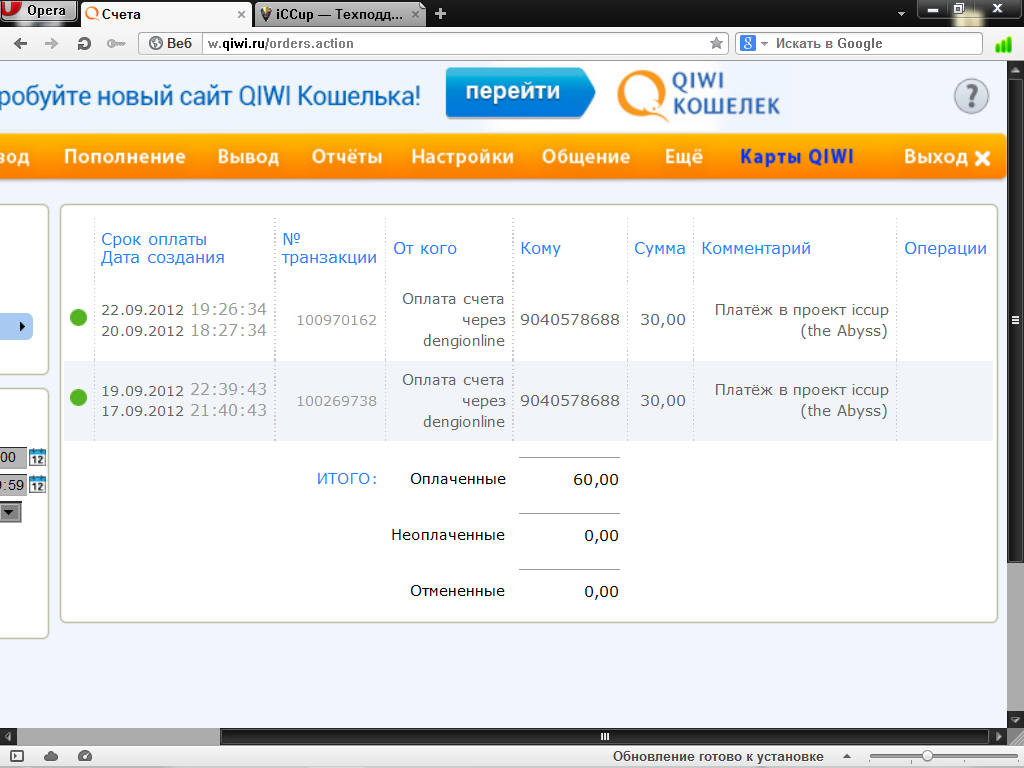The image size is (1024, 768).
Task: Click green status dot for transaction 100970162
Action: coord(78,317)
